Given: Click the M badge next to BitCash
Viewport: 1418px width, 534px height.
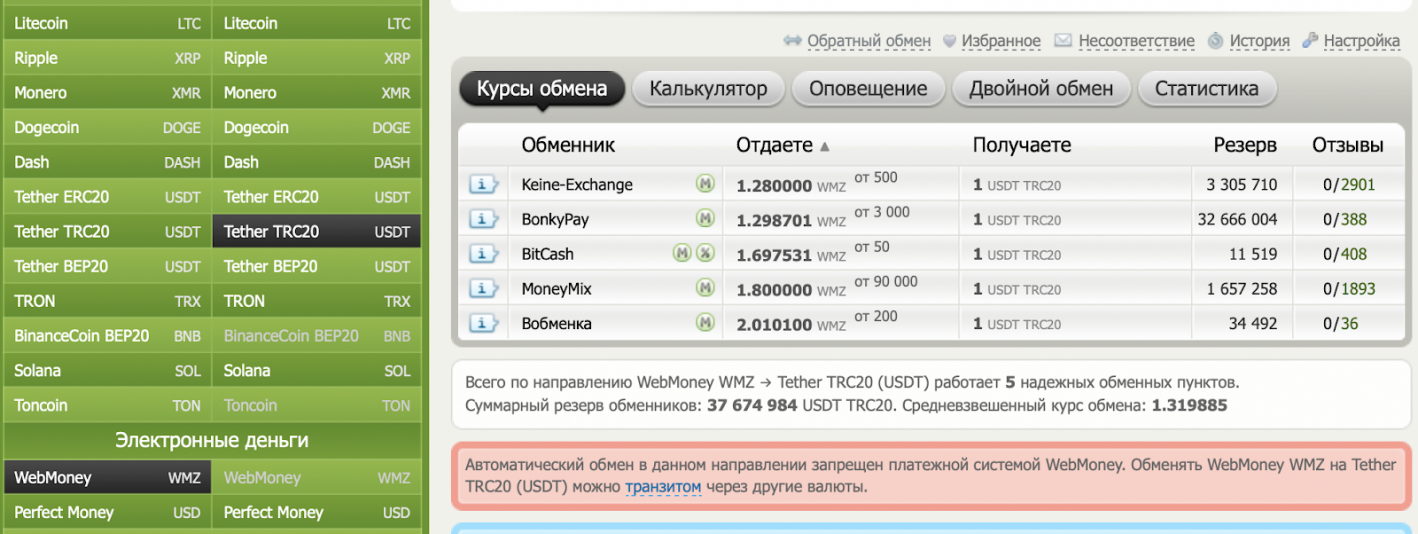Looking at the screenshot, I should coord(683,253).
